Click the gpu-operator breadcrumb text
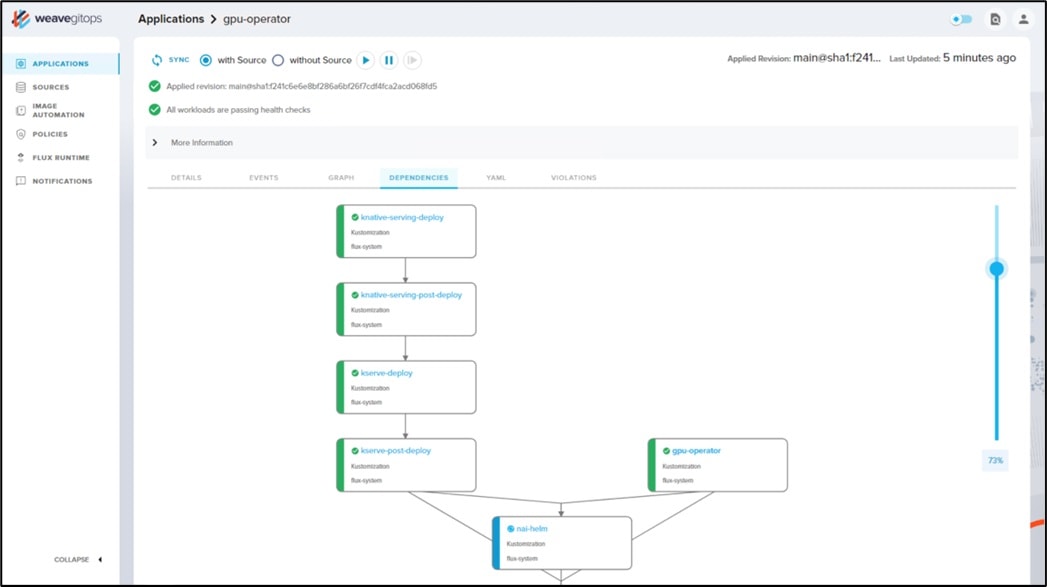Screen dimensions: 1047x587 click(x=256, y=19)
